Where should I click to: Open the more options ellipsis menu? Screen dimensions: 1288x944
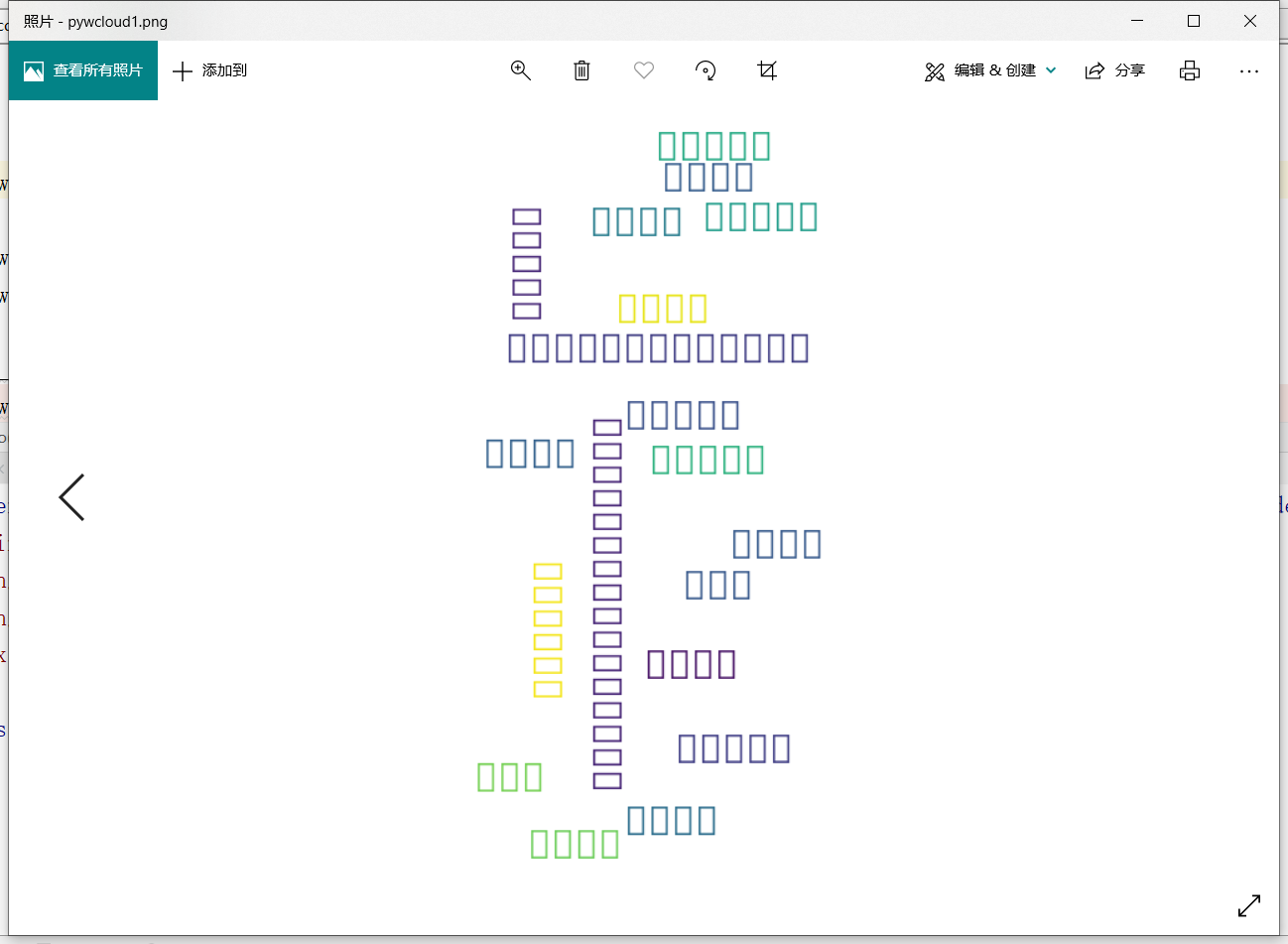click(x=1249, y=70)
